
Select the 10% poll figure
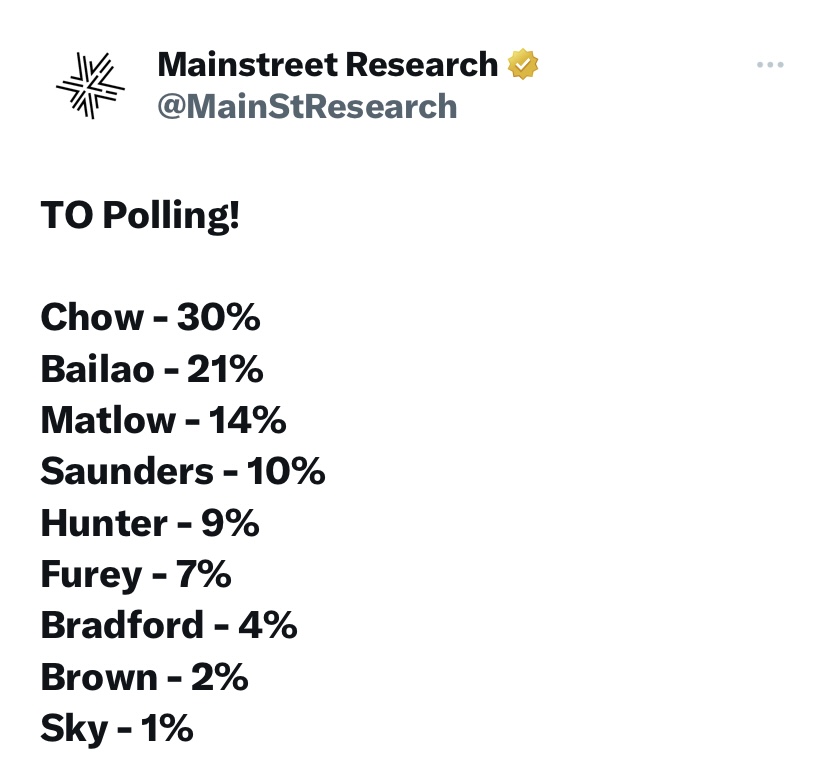(x=287, y=472)
